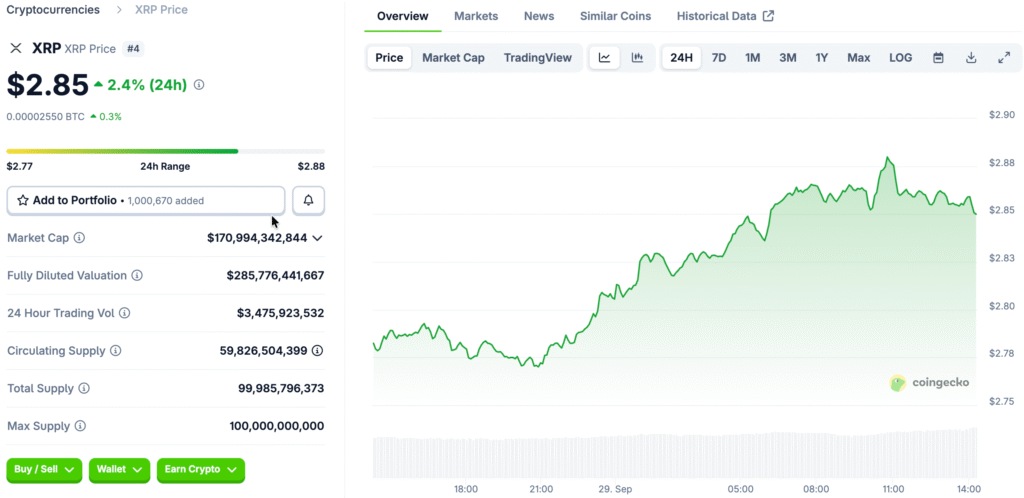Click the $285,776,441,667 valuation value

(276, 275)
